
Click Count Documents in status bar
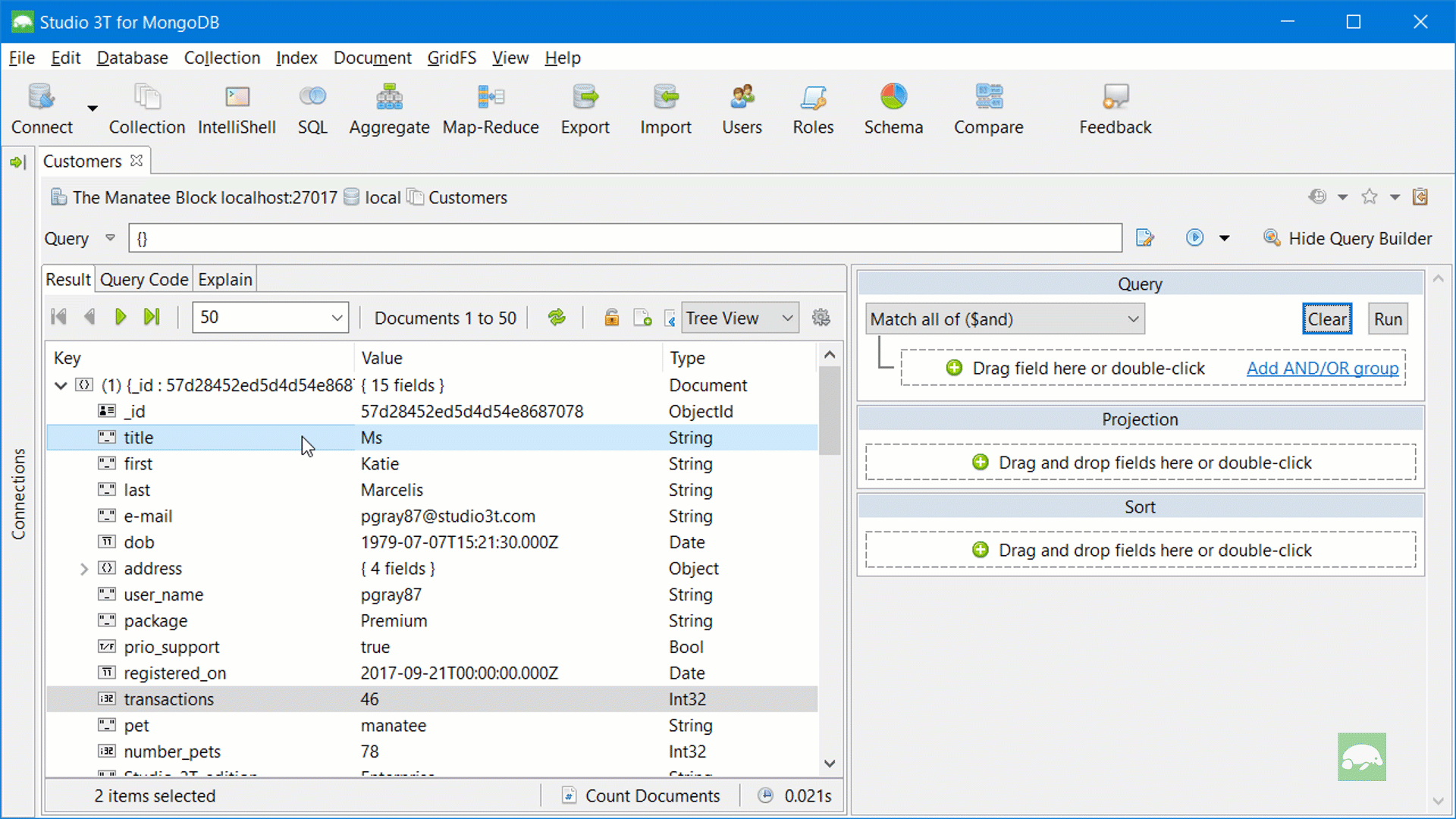click(641, 795)
